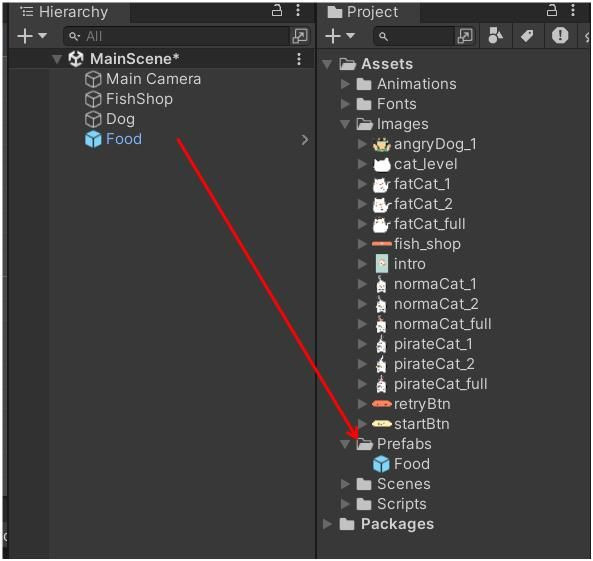Open scene search window icon in Hierarchy
The height and width of the screenshot is (561, 593).
point(300,36)
